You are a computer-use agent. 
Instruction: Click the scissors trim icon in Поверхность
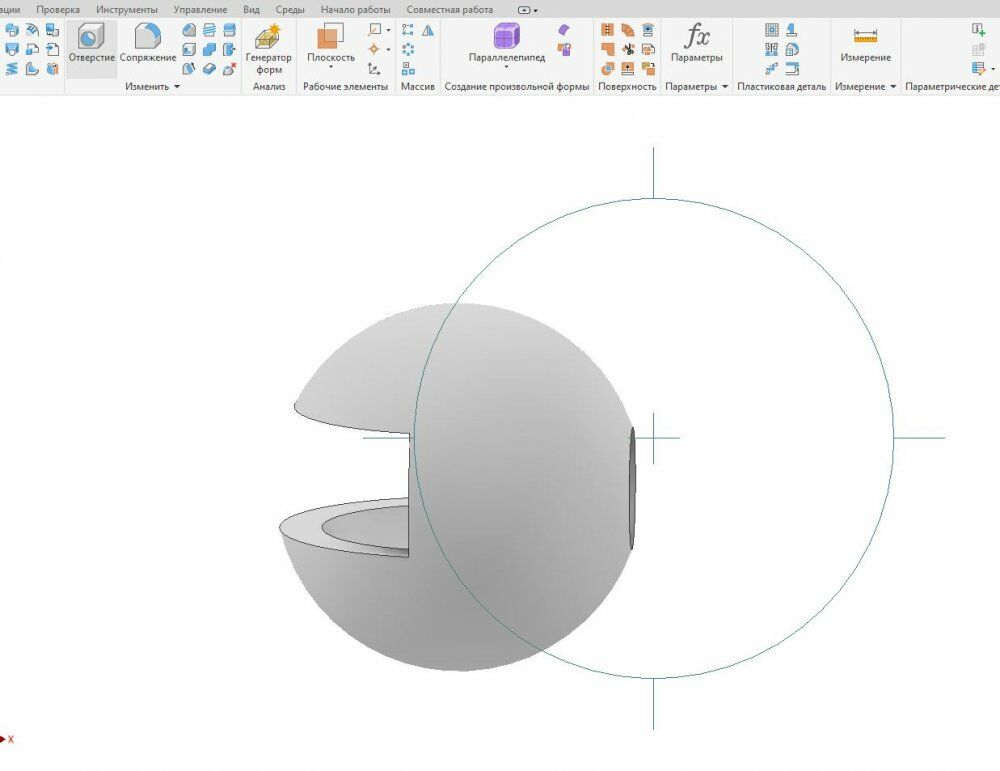coord(628,49)
